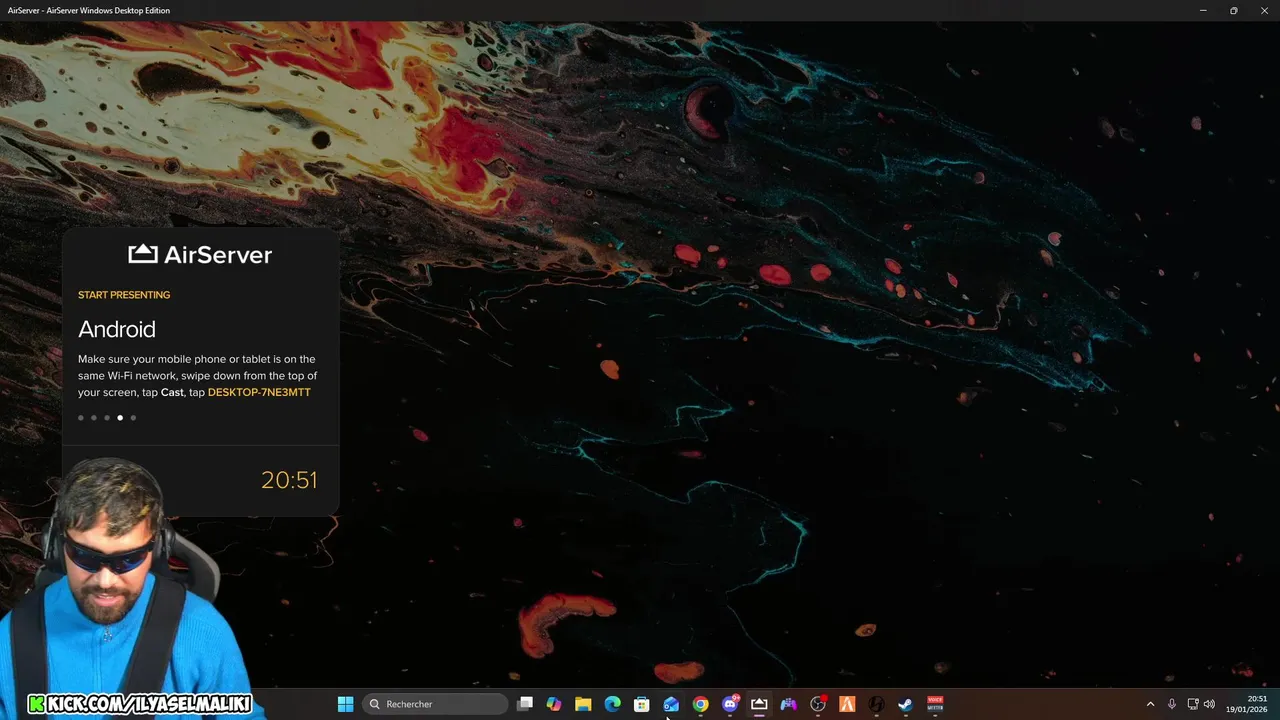Click the 20:51 clock in AirServer panel
The width and height of the screenshot is (1280, 720).
tap(289, 480)
